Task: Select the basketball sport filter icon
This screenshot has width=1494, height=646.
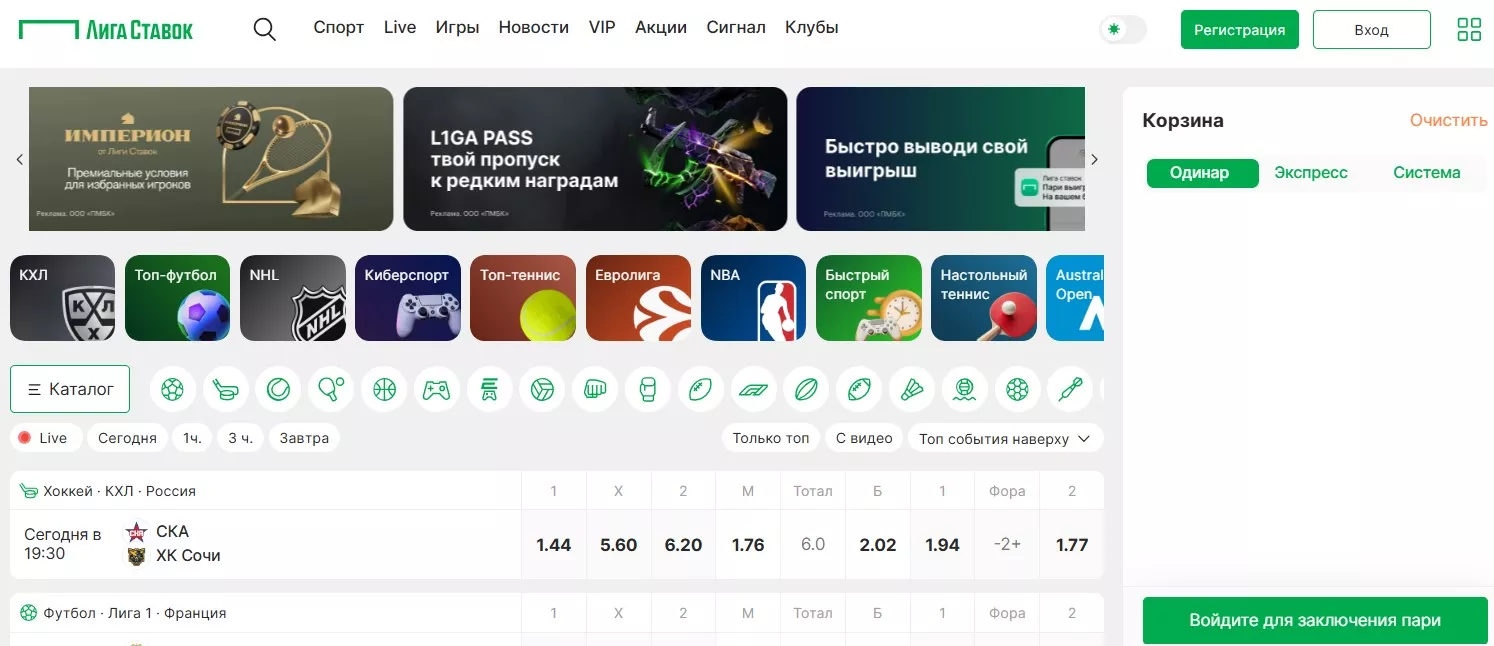Action: [385, 389]
